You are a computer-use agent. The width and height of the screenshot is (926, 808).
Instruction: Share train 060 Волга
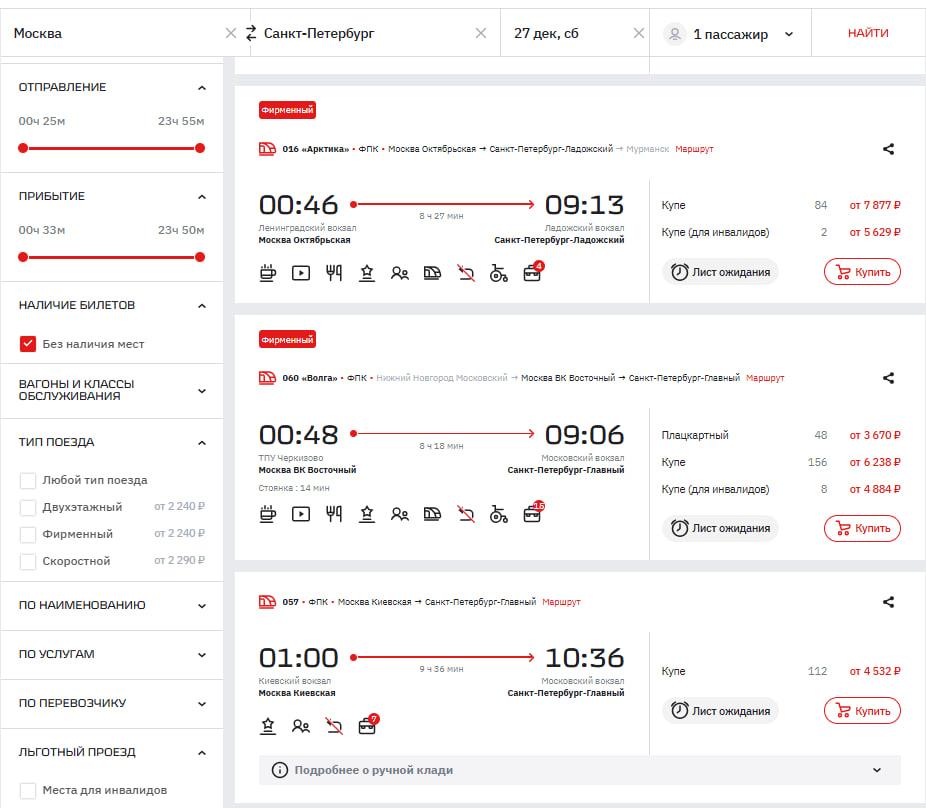pos(888,378)
